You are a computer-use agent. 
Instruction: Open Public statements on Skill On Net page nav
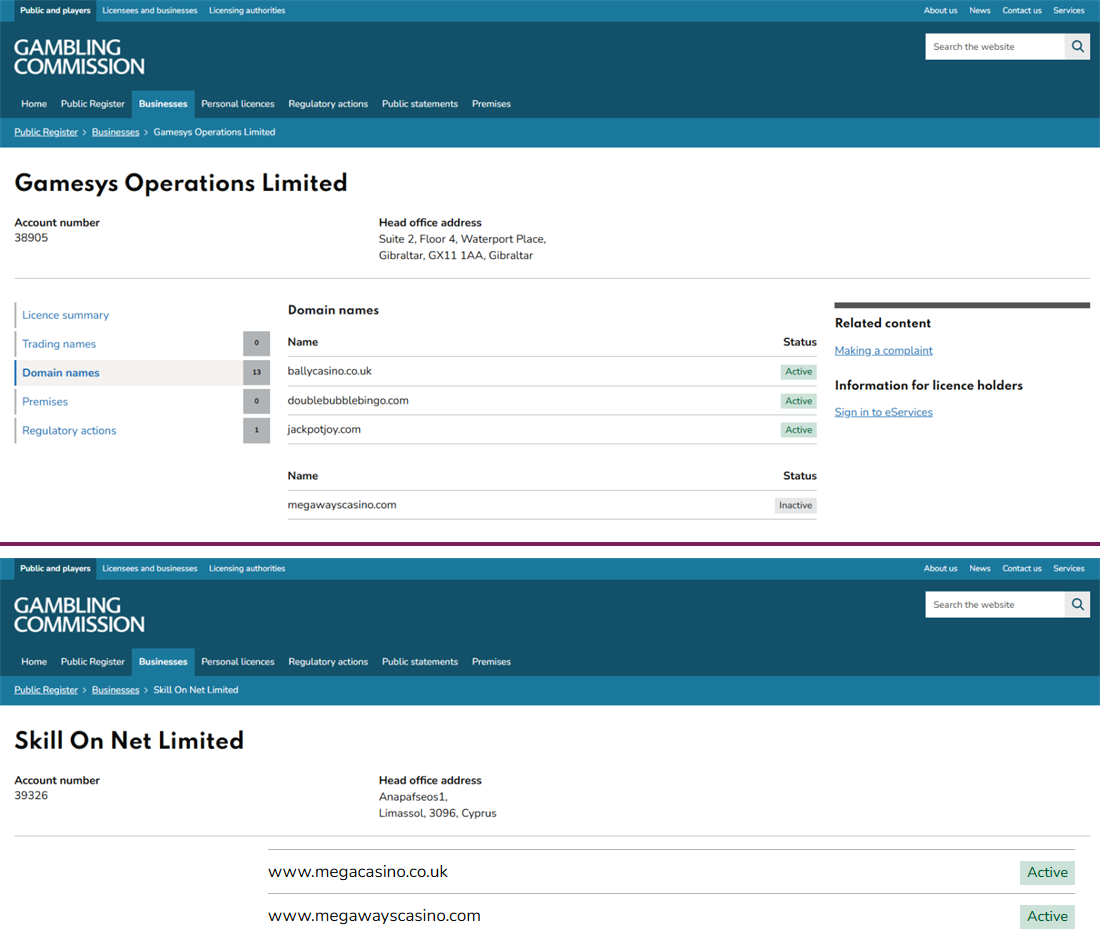pos(420,661)
